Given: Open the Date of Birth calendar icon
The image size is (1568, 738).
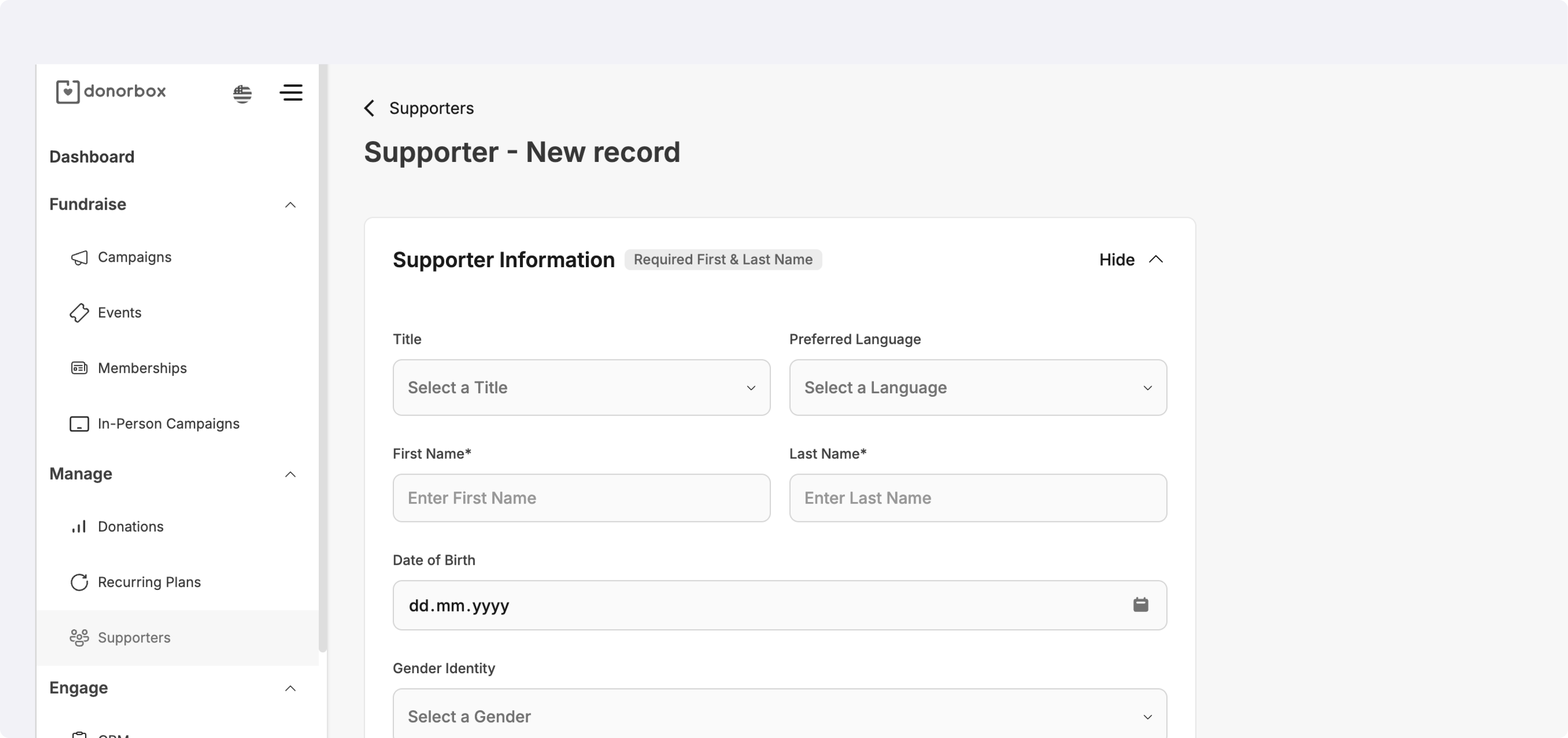Looking at the screenshot, I should 1140,605.
